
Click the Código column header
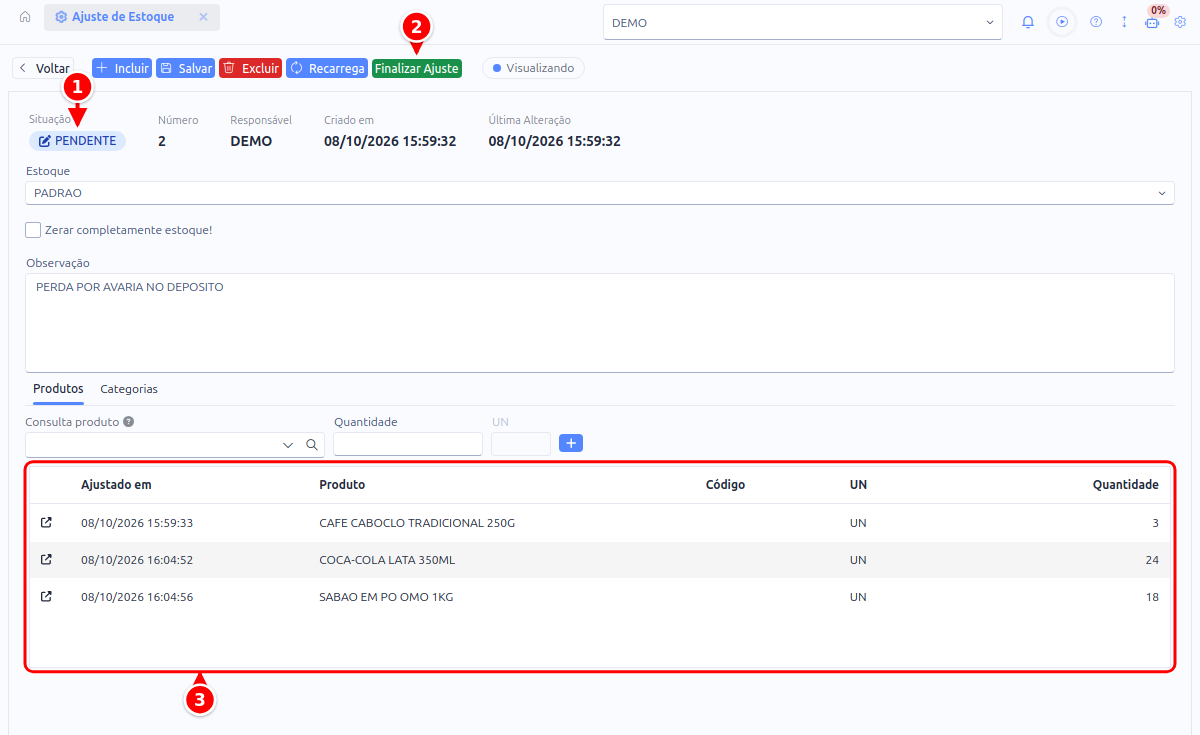point(725,485)
